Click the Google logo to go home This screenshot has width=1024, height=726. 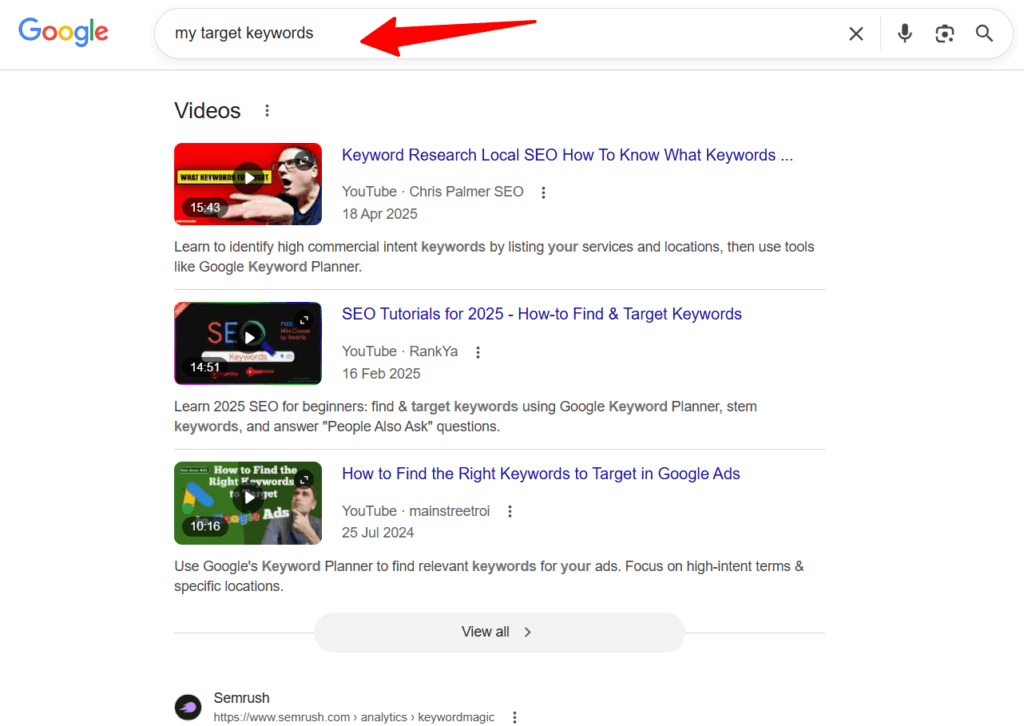[63, 31]
